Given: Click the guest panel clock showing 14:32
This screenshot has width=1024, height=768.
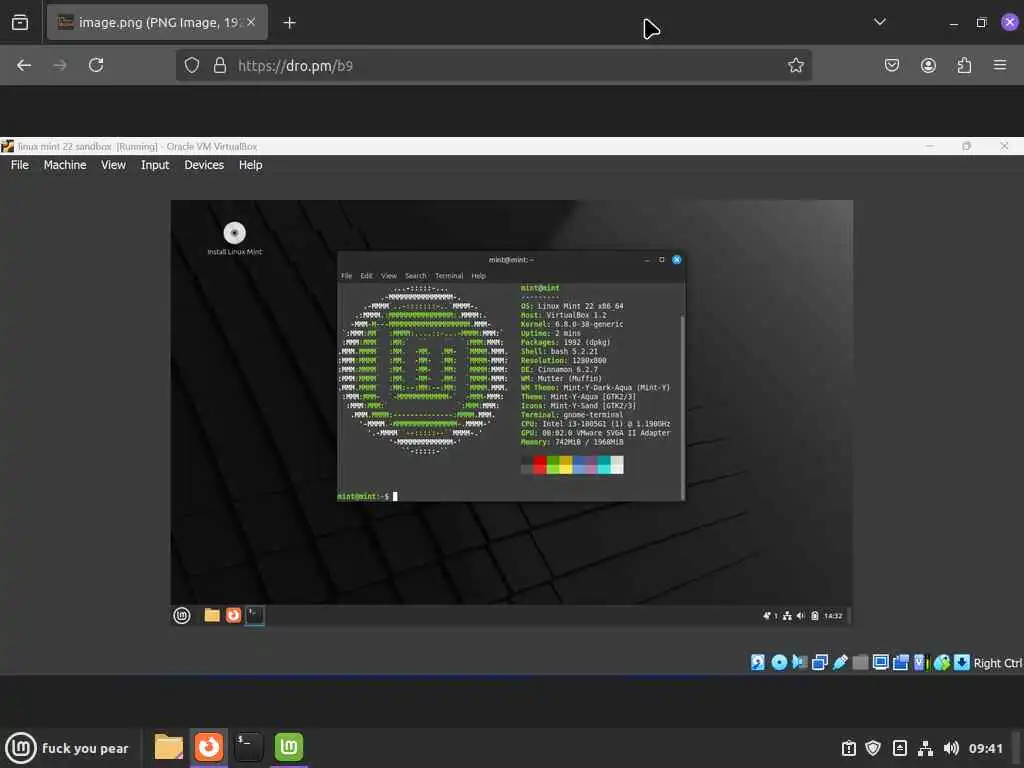Looking at the screenshot, I should pyautogui.click(x=833, y=616).
